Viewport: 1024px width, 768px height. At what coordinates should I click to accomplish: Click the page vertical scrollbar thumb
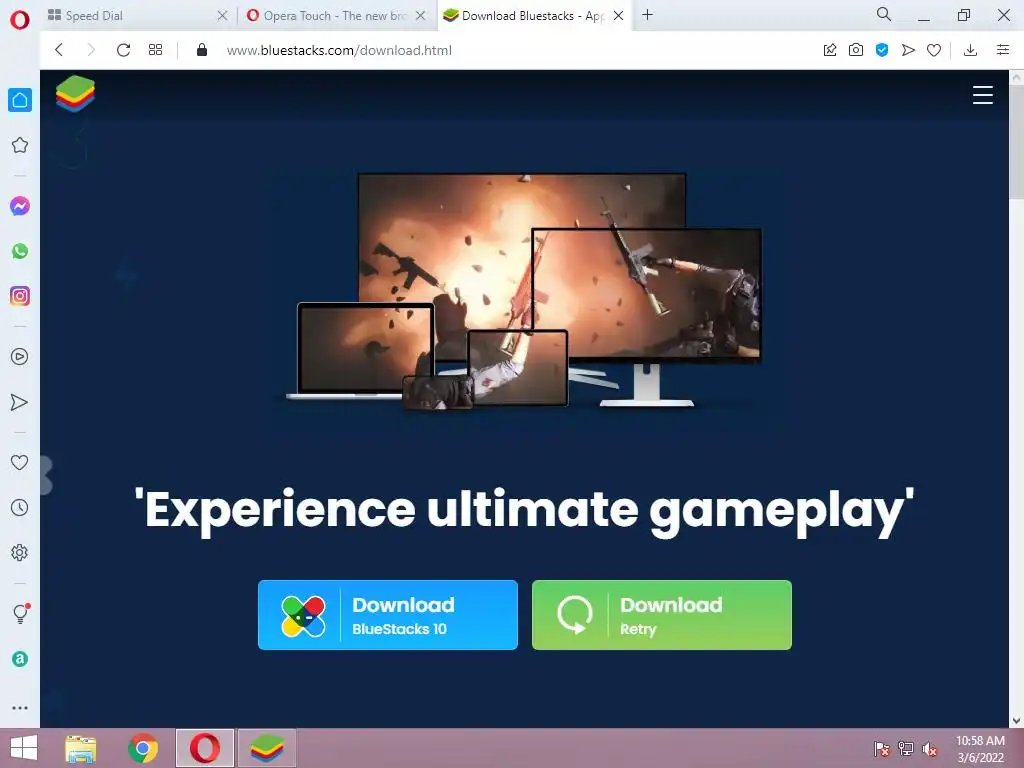pos(1017,140)
